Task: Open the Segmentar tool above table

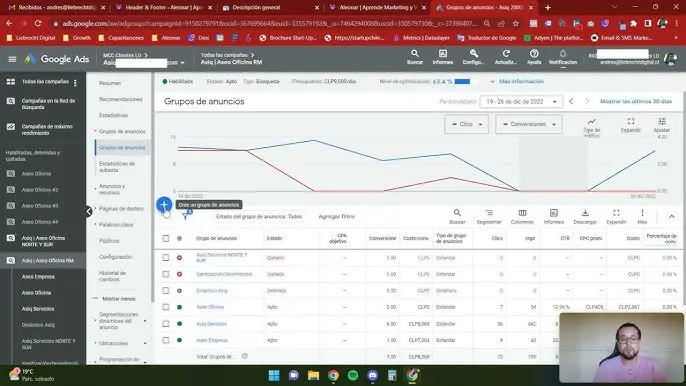Action: 489,216
